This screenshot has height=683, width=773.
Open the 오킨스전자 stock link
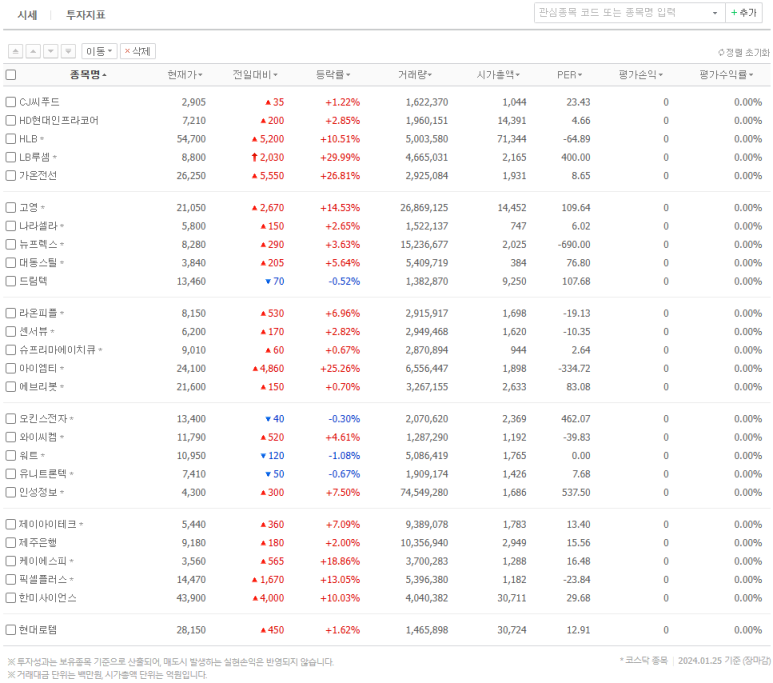(43, 419)
